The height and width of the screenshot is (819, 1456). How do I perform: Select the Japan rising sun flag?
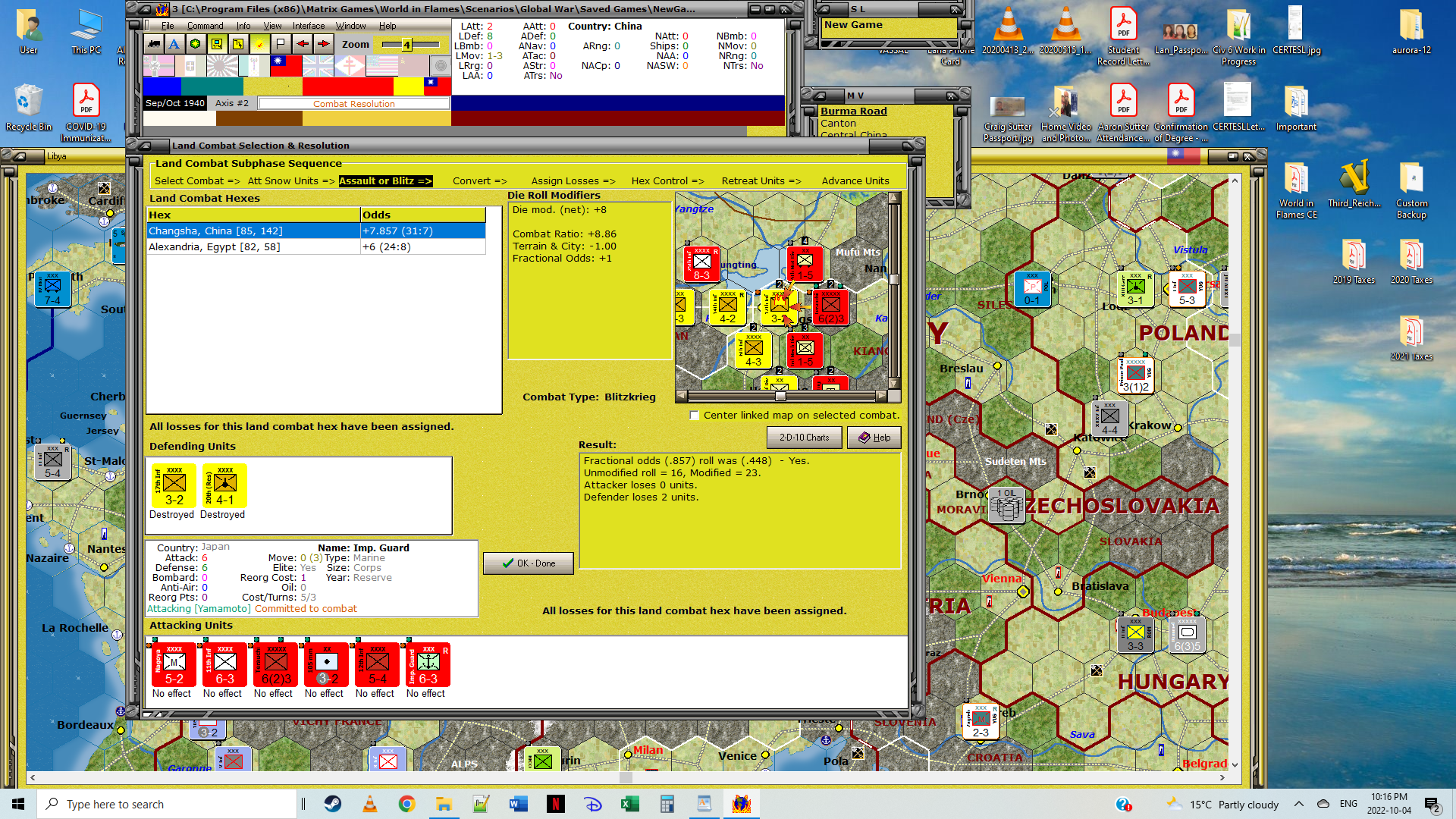point(222,66)
